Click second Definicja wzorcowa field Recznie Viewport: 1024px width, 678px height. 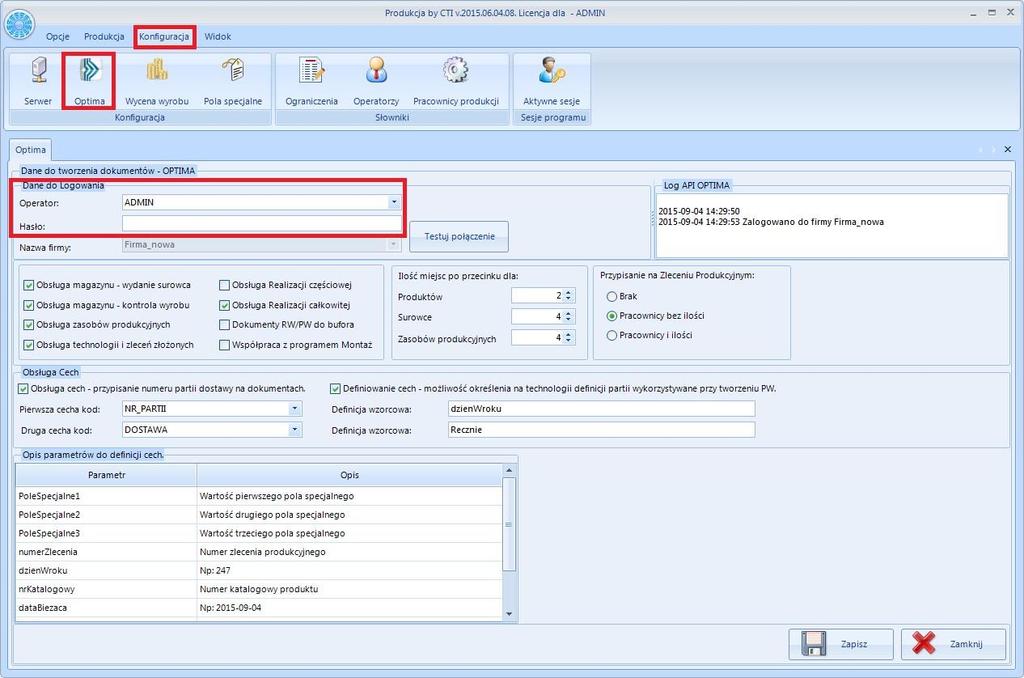(x=601, y=430)
